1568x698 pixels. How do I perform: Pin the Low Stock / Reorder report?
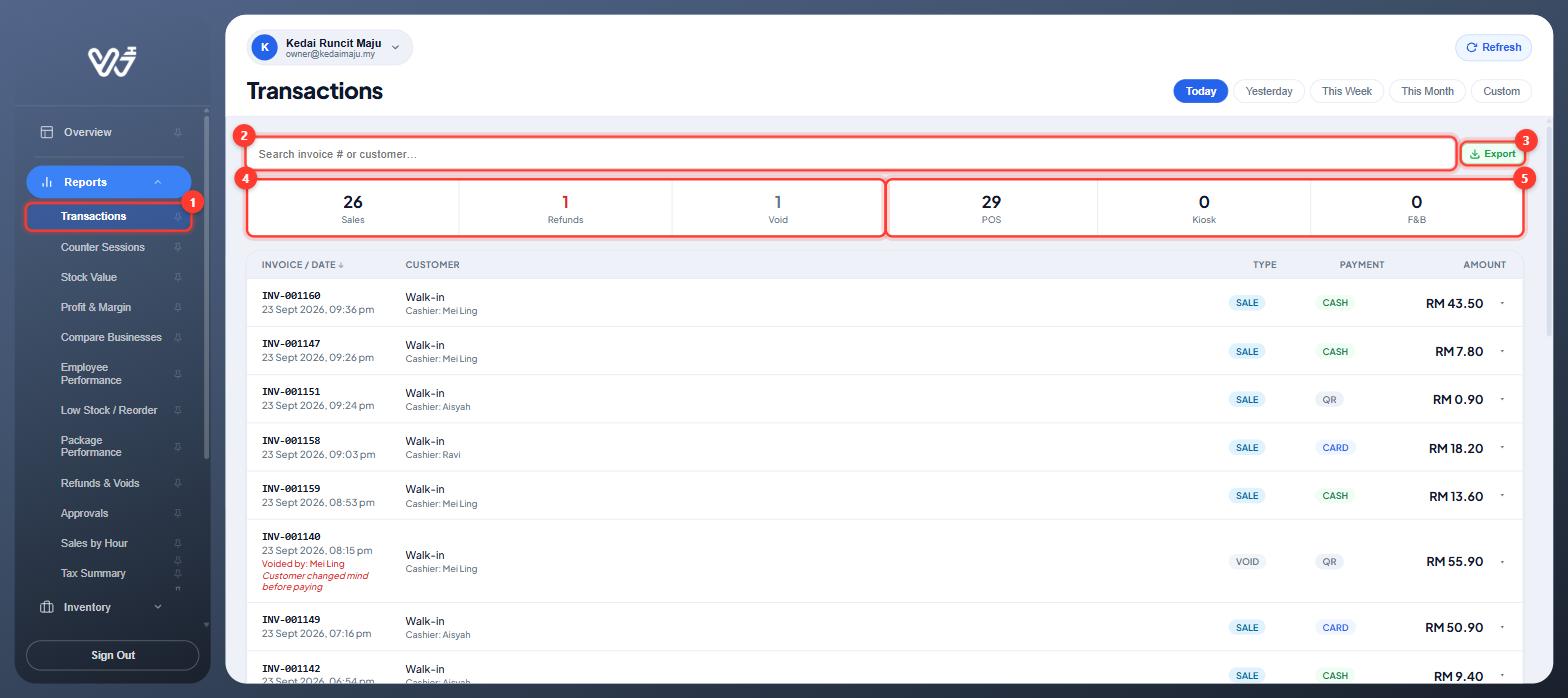click(178, 410)
